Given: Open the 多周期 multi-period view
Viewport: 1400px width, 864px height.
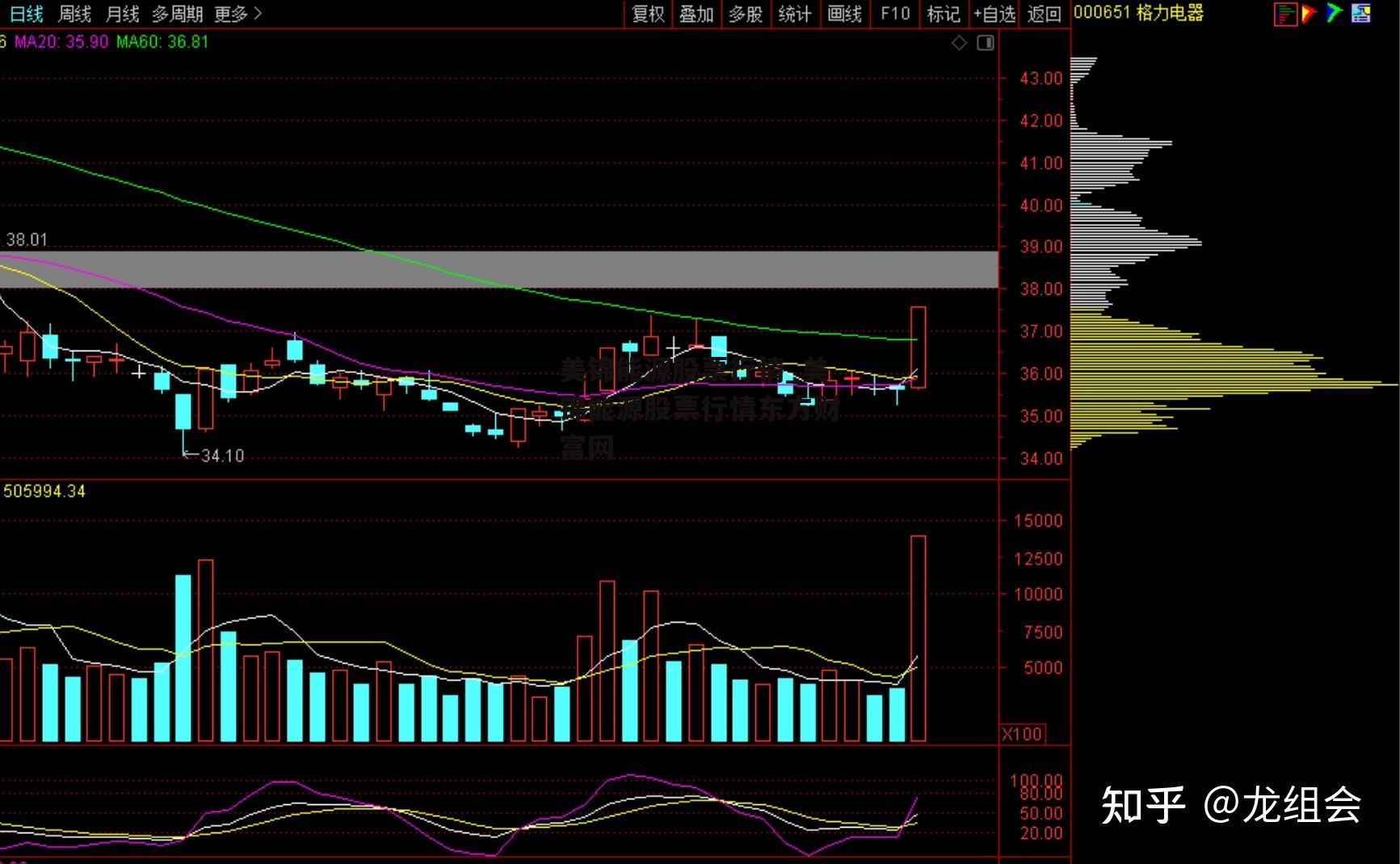Looking at the screenshot, I should coord(178,14).
